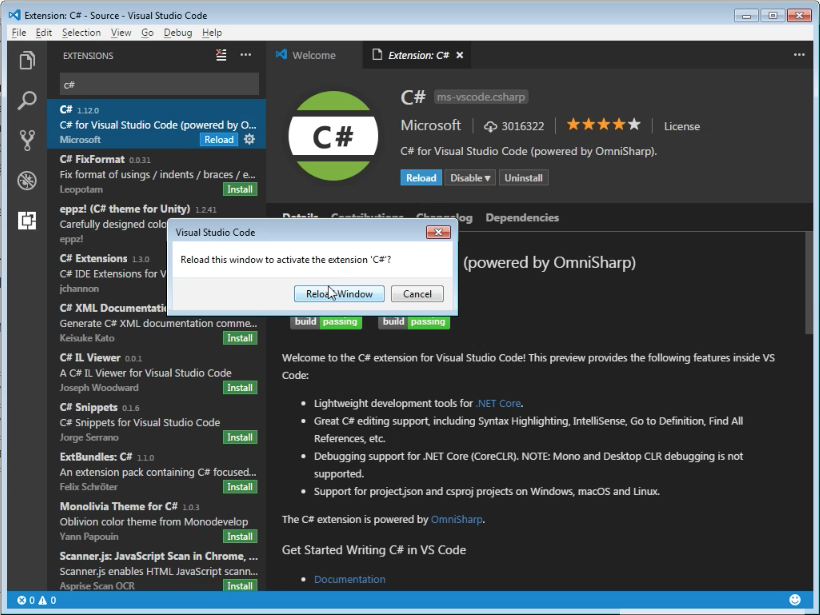Click the feedback smiley in status bar
This screenshot has width=820, height=615.
(x=795, y=600)
